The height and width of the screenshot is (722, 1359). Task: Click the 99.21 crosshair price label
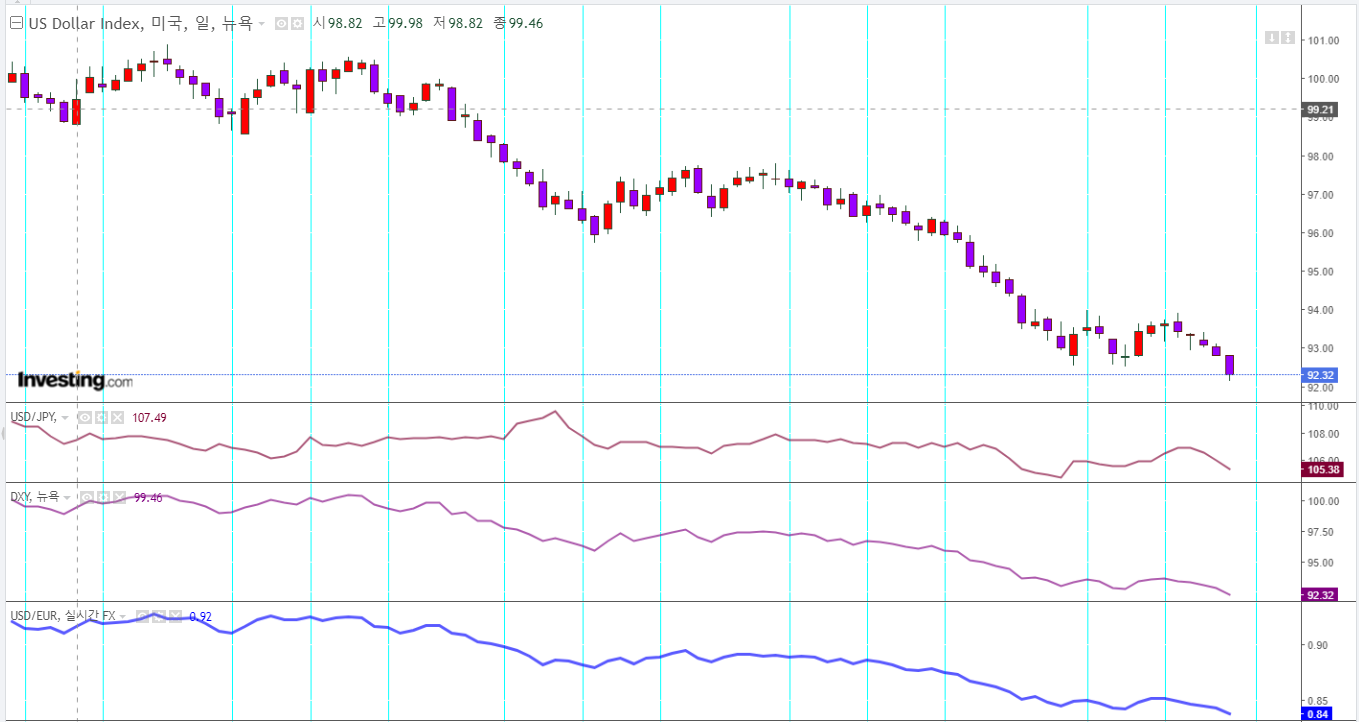[x=1318, y=110]
